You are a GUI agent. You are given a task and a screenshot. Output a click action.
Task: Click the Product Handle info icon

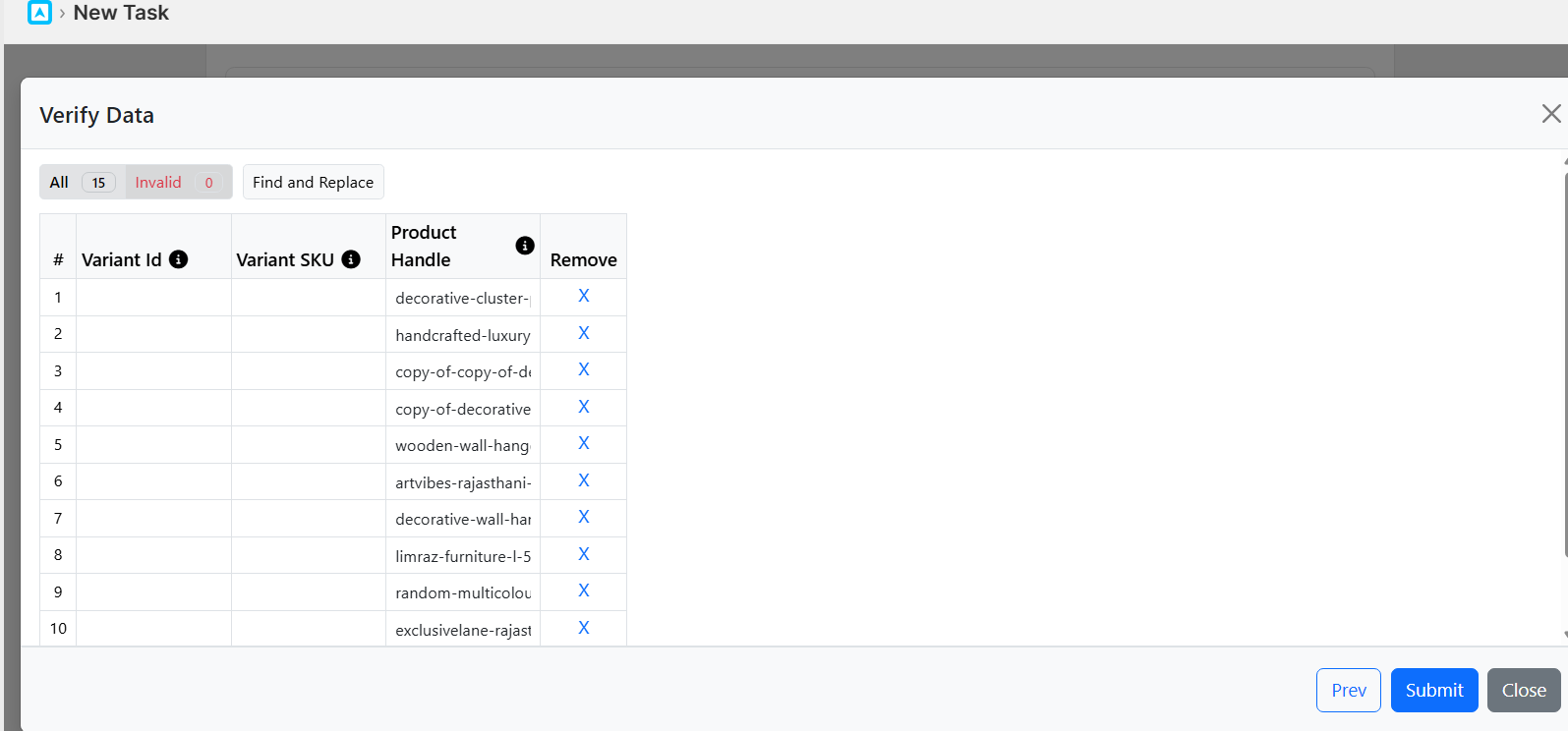[x=525, y=246]
